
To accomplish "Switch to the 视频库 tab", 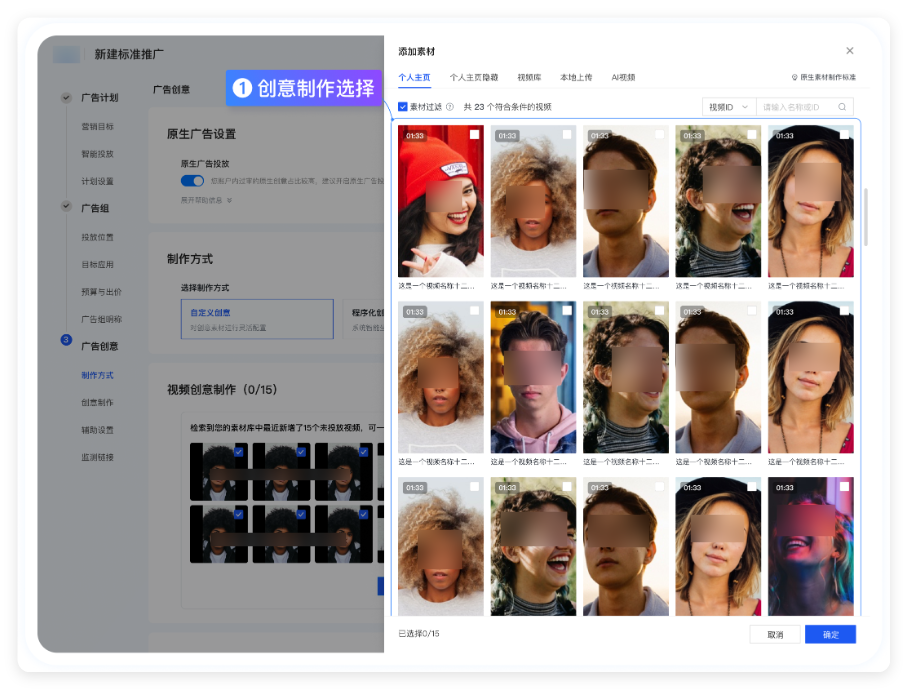I will click(529, 77).
